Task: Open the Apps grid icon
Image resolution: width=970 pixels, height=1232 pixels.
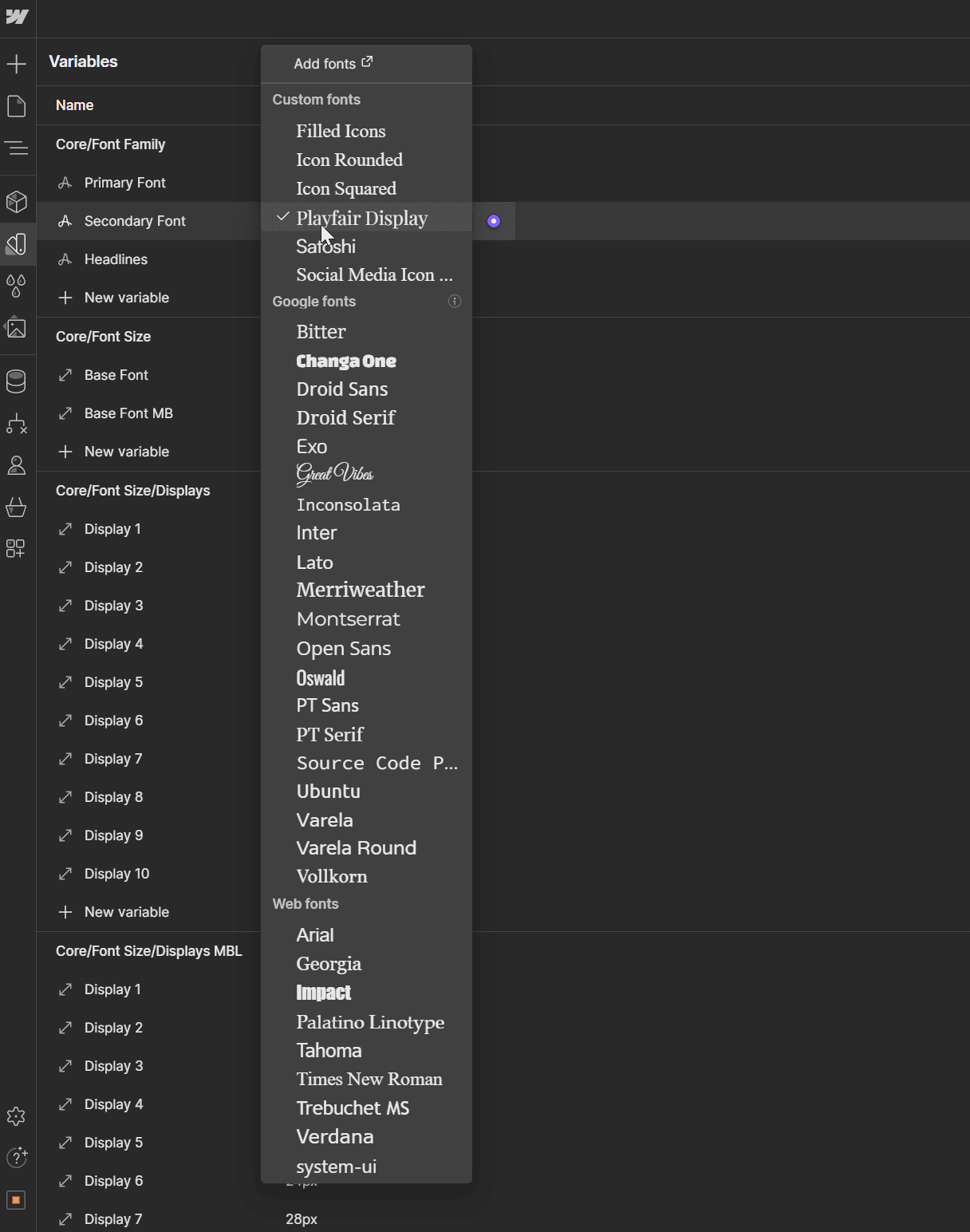Action: pos(17,549)
